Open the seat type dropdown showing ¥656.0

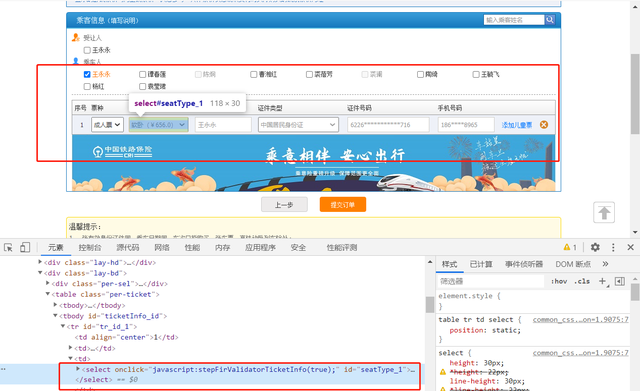pyautogui.click(x=158, y=125)
